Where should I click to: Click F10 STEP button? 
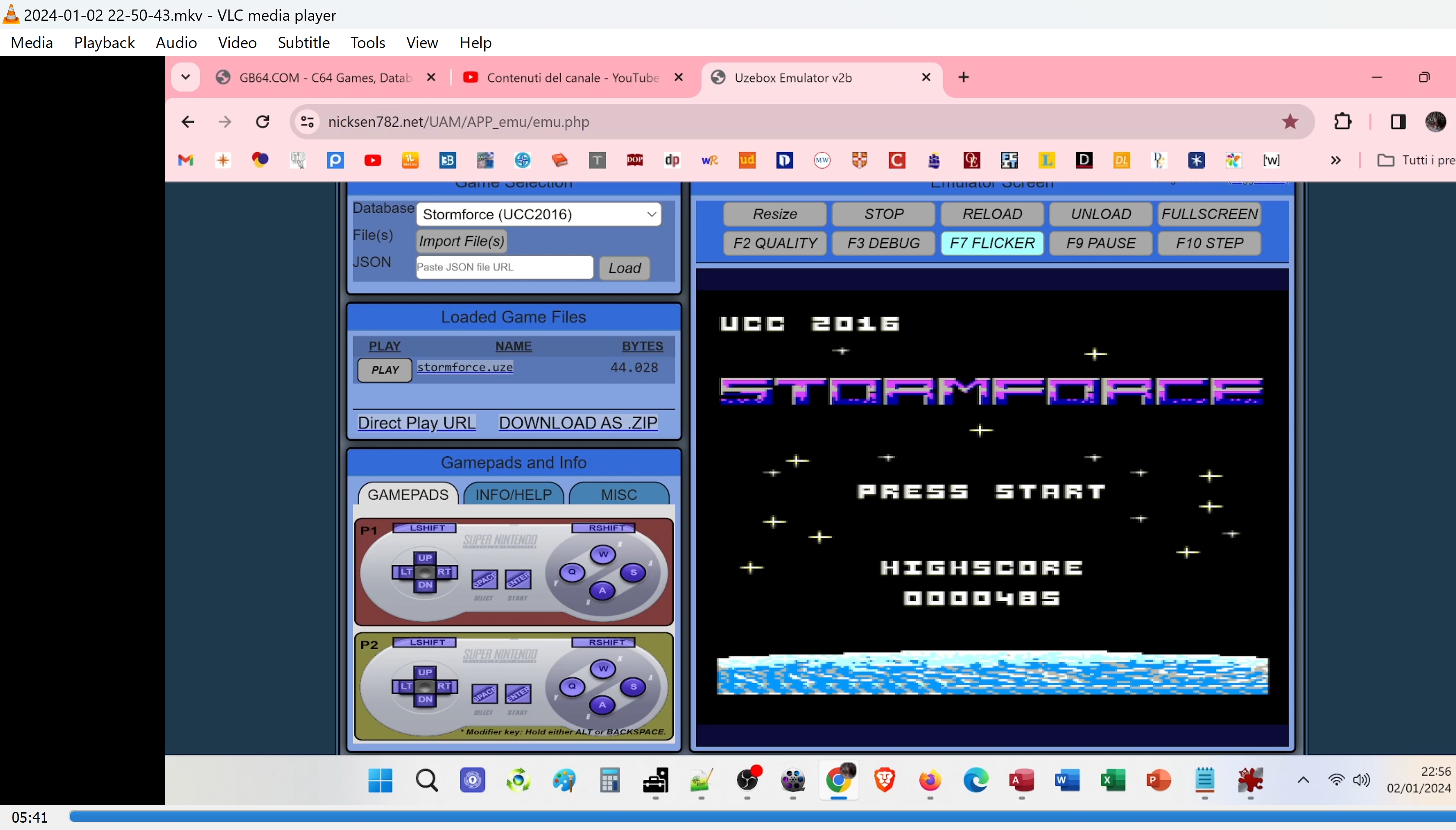(1209, 244)
